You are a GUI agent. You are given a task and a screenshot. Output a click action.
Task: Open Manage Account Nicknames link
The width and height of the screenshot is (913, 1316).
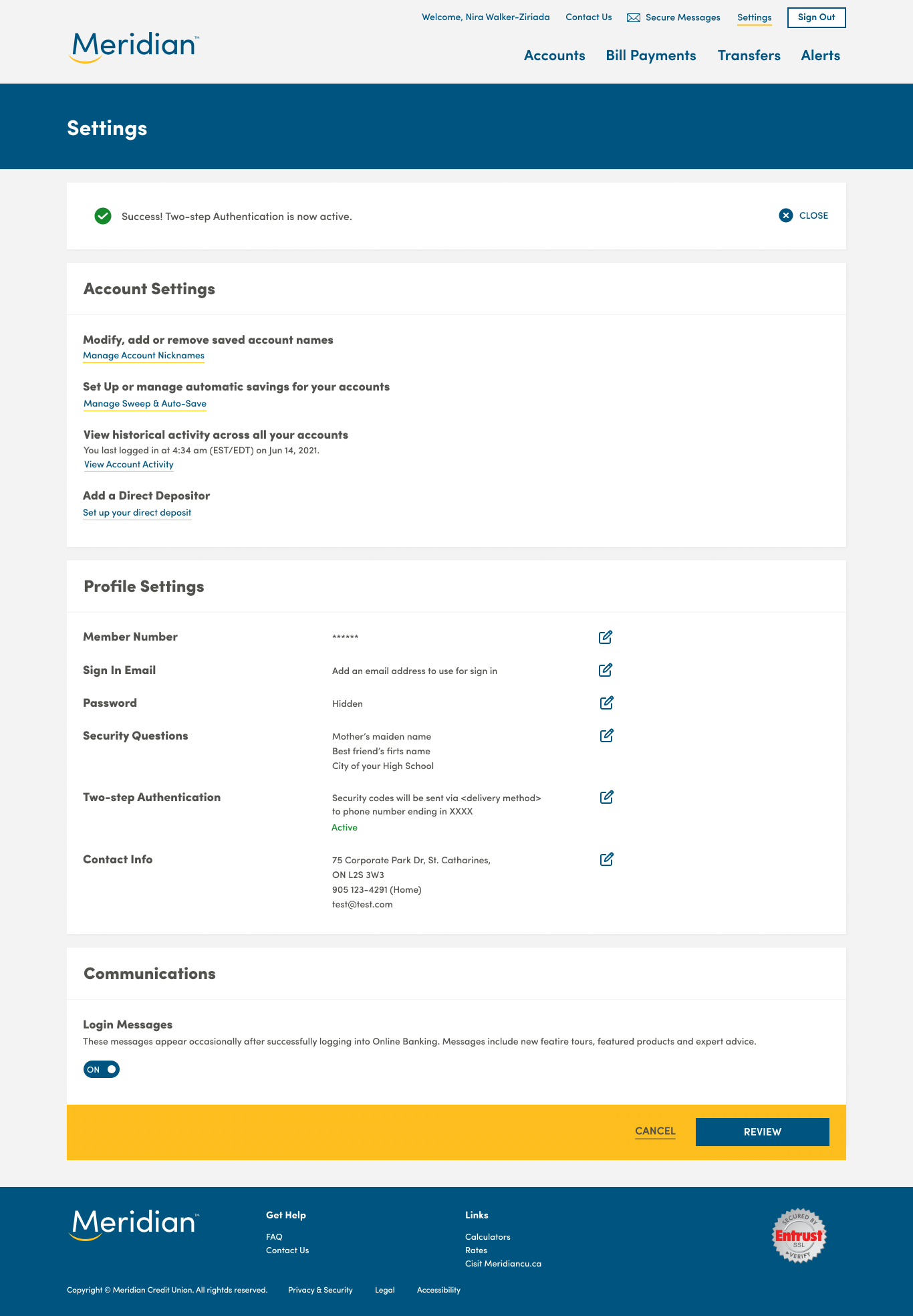pos(144,356)
